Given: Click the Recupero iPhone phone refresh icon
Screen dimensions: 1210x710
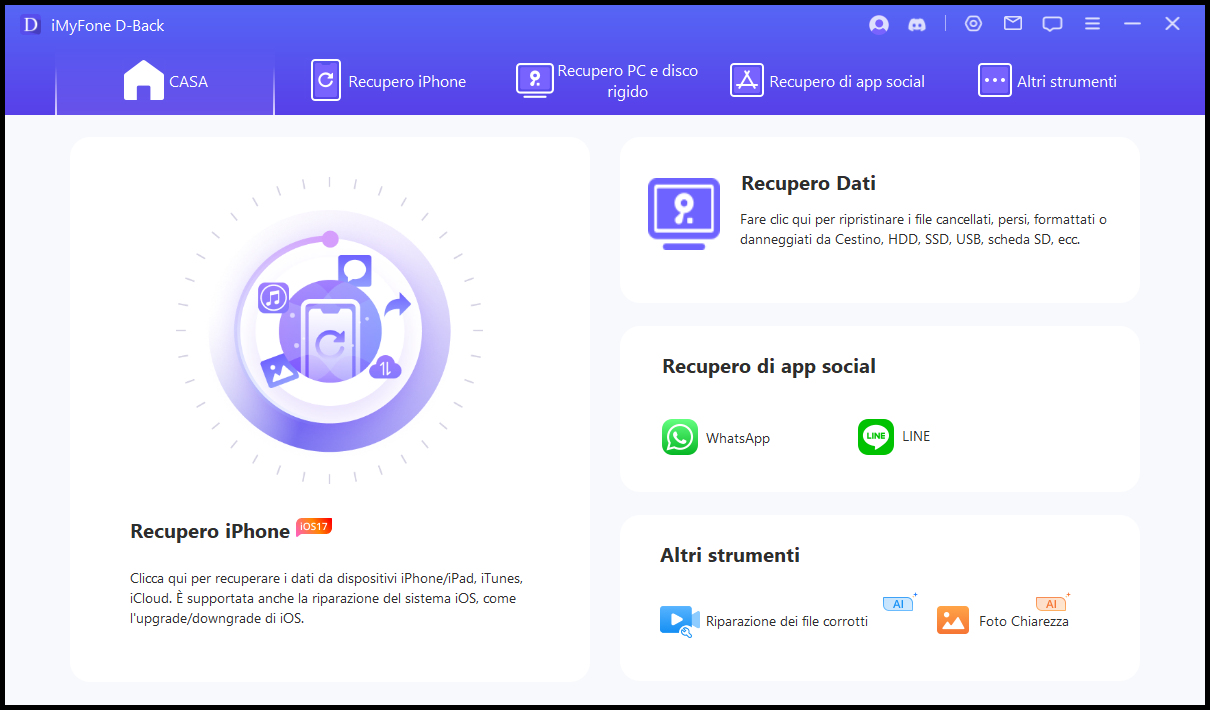Looking at the screenshot, I should pyautogui.click(x=326, y=81).
